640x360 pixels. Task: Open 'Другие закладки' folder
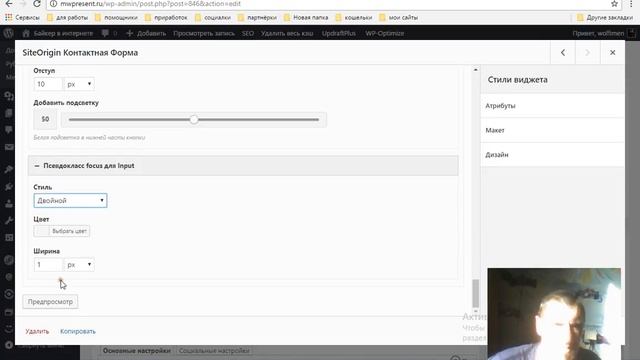(605, 18)
